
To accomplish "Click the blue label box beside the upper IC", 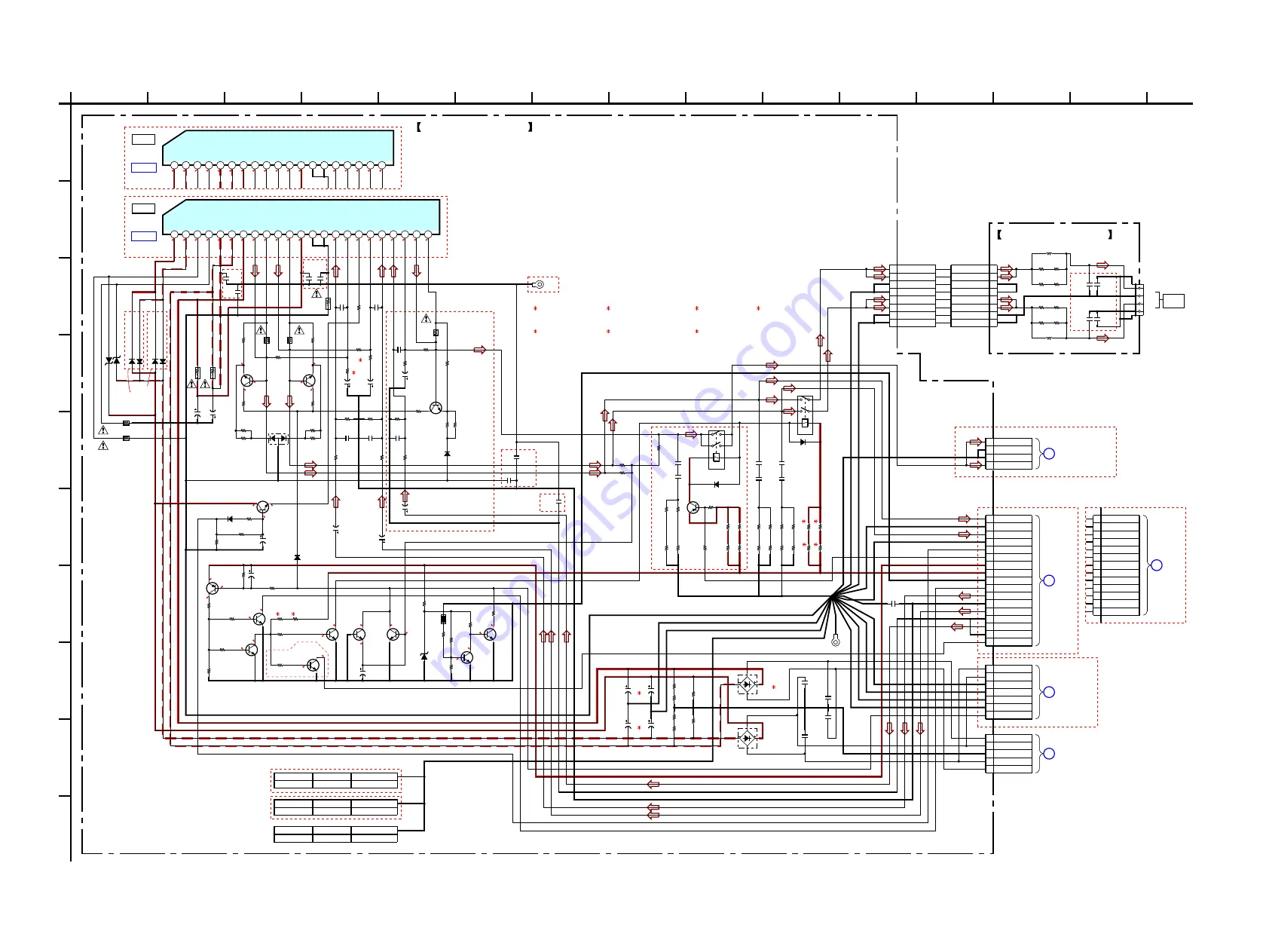I will 143,168.
